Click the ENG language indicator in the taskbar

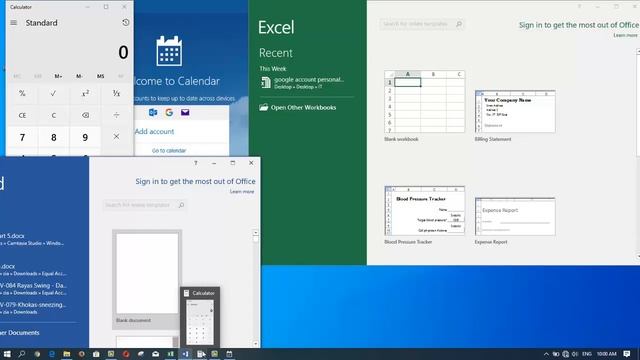587,354
